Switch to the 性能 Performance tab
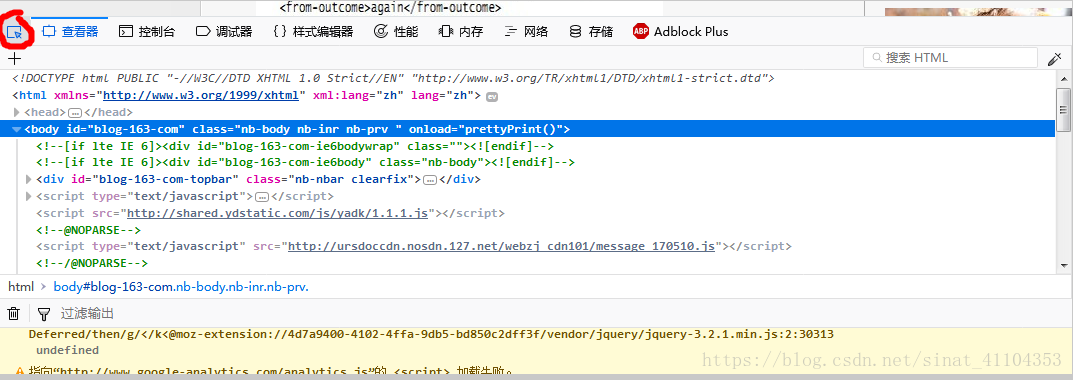Viewport: 1073px width, 380px height. tap(396, 31)
